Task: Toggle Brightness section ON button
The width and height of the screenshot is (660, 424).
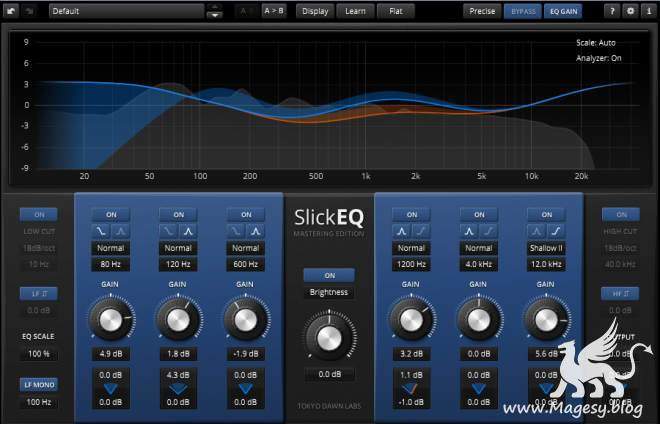Action: tap(330, 275)
